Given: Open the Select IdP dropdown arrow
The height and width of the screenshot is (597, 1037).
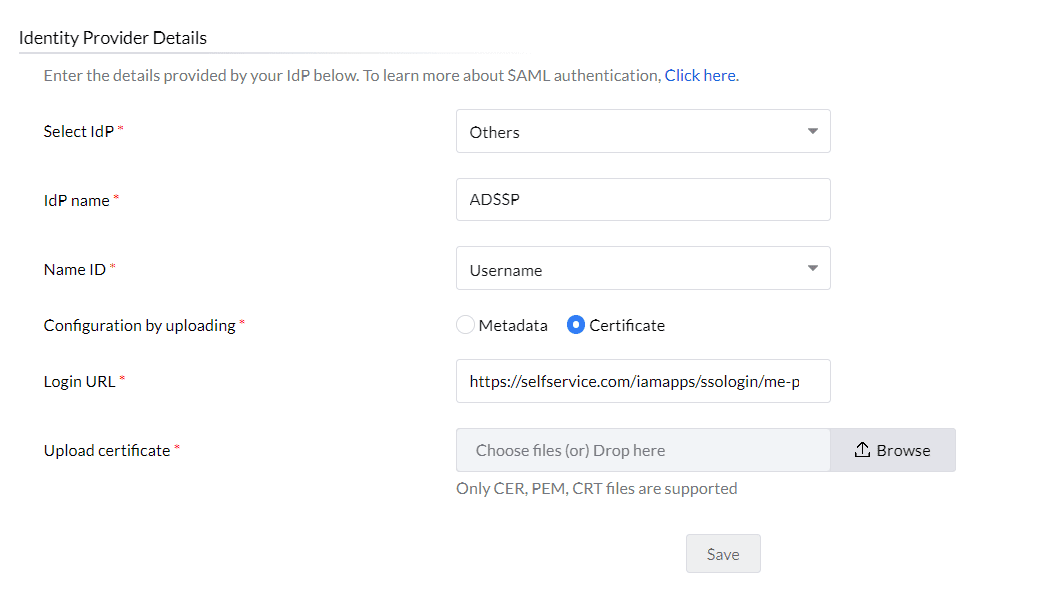Looking at the screenshot, I should click(x=812, y=131).
